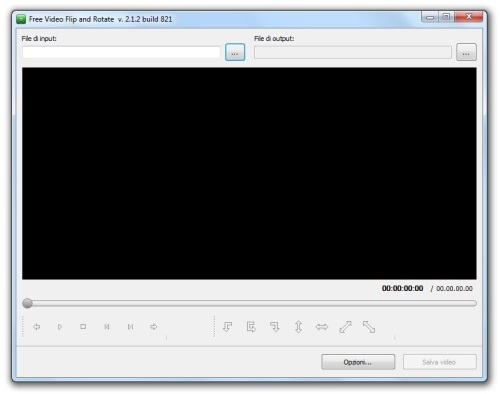Stop playback with the square stop icon
This screenshot has width=500, height=394.
(83, 327)
